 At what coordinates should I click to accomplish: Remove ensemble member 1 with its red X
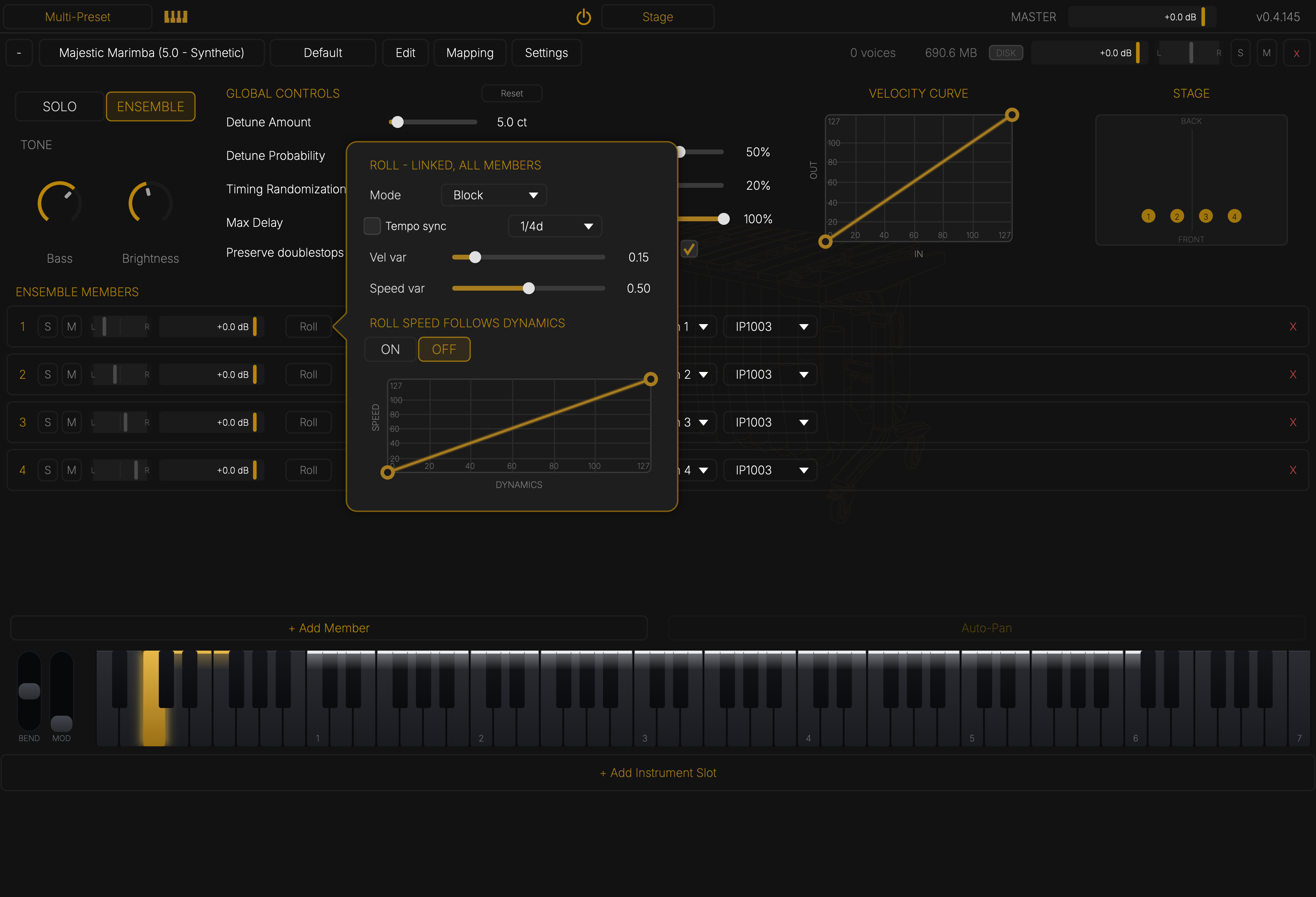[1293, 327]
